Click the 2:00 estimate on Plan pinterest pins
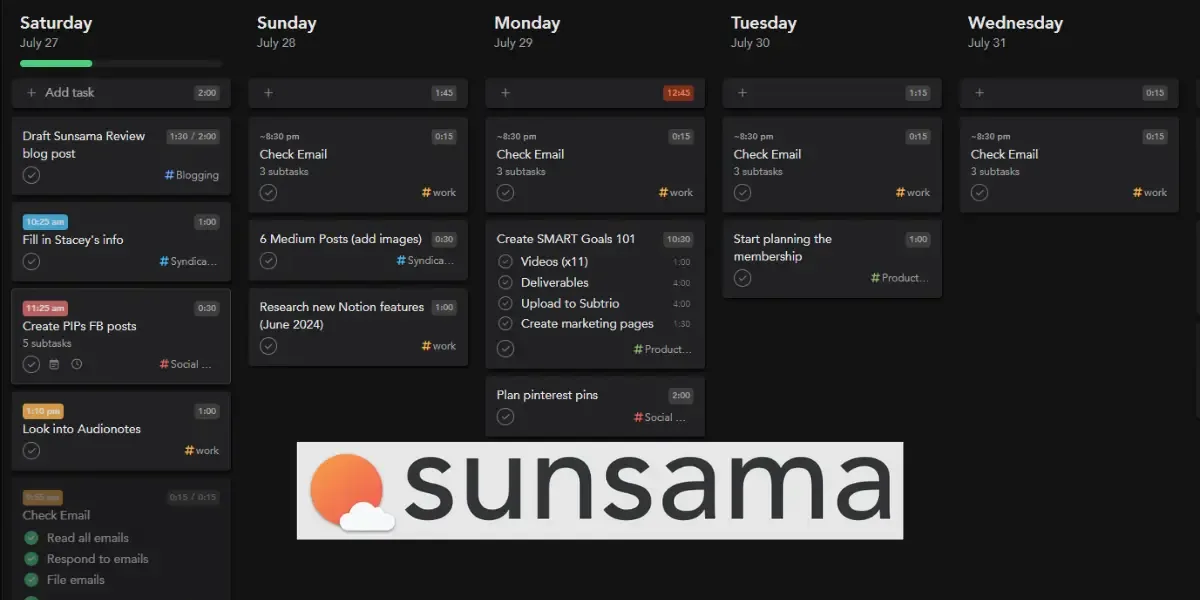Screen dimensions: 1200x600 681,395
